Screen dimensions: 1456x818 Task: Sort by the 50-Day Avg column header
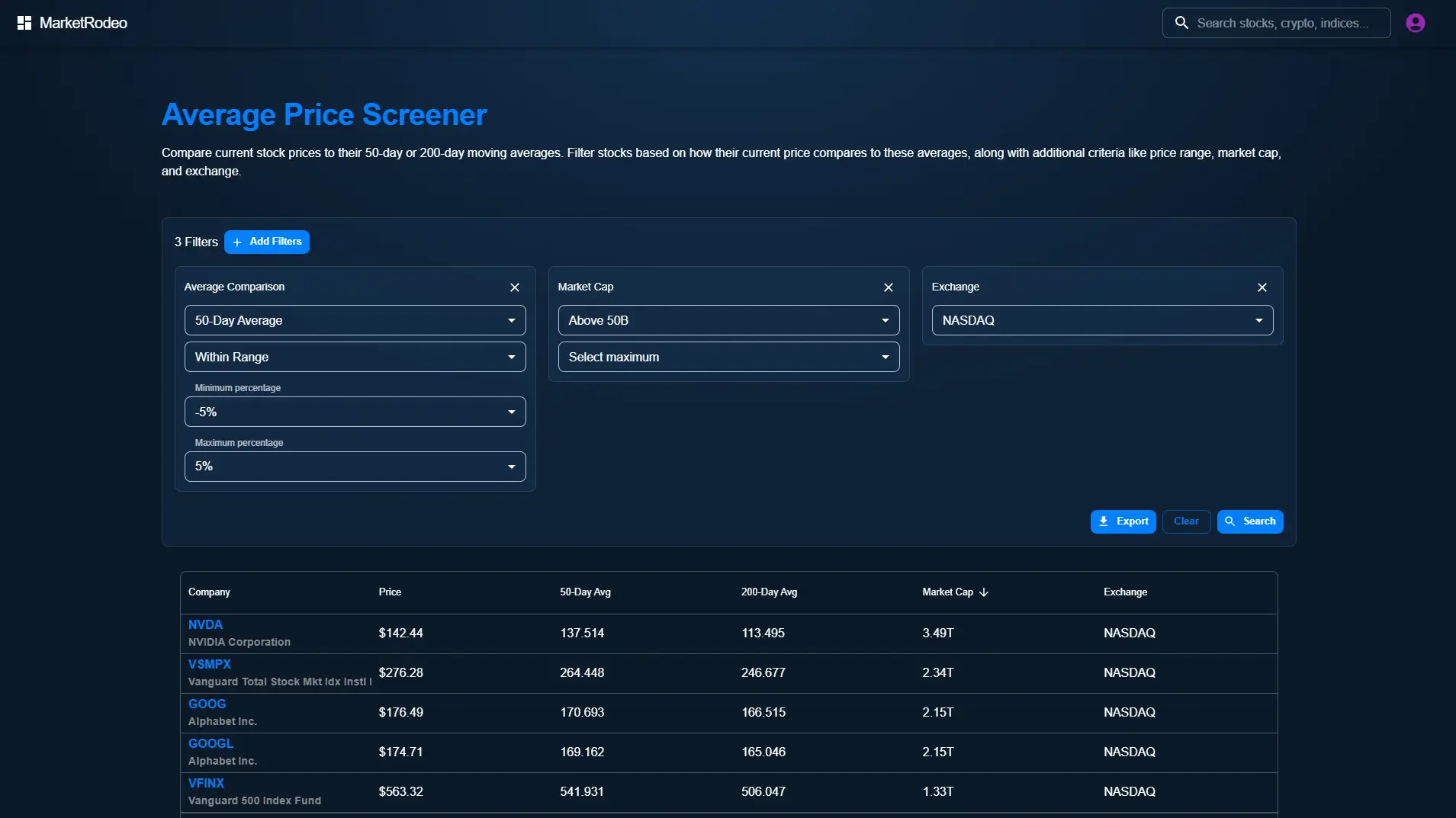585,592
